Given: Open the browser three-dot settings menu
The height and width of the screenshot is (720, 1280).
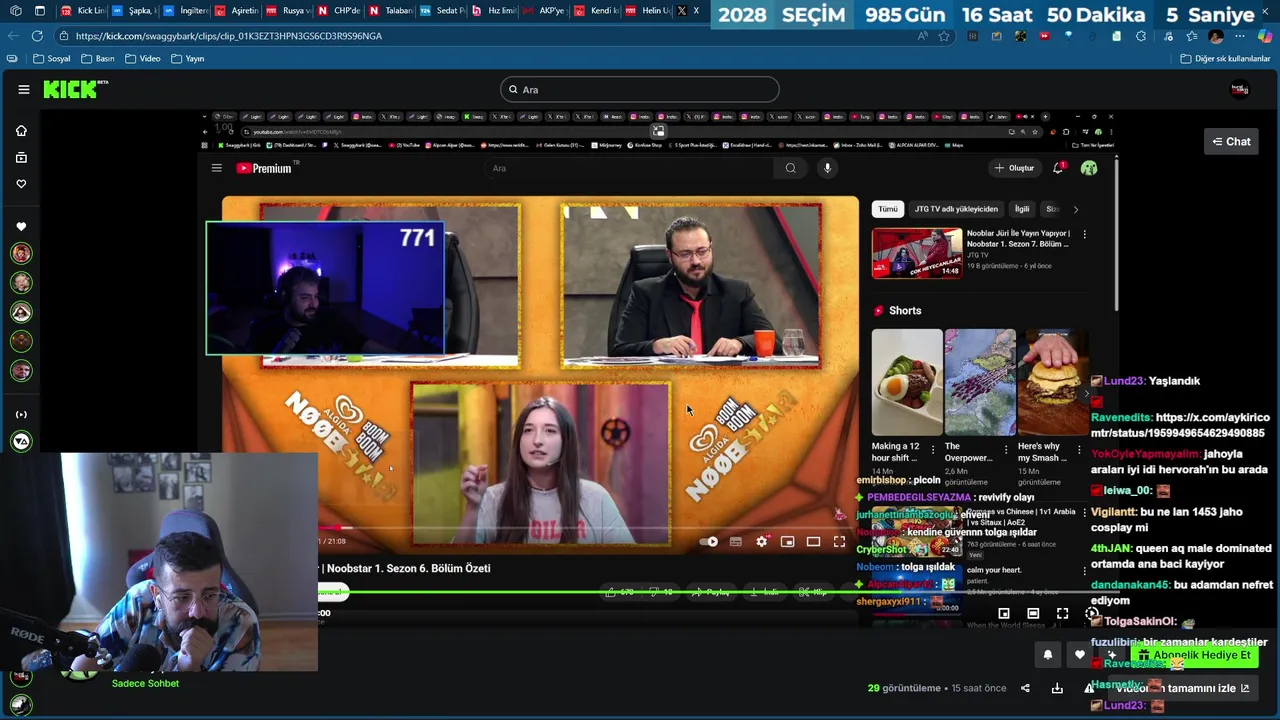Looking at the screenshot, I should point(1240,36).
